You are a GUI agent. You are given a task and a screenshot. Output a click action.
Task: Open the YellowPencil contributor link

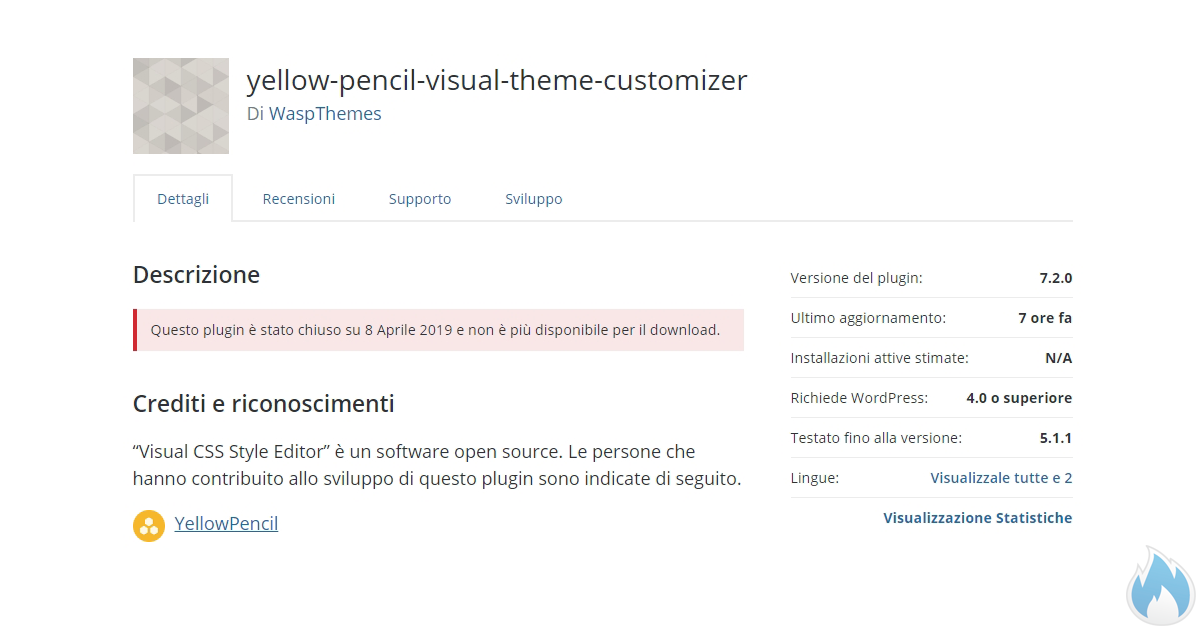point(226,523)
